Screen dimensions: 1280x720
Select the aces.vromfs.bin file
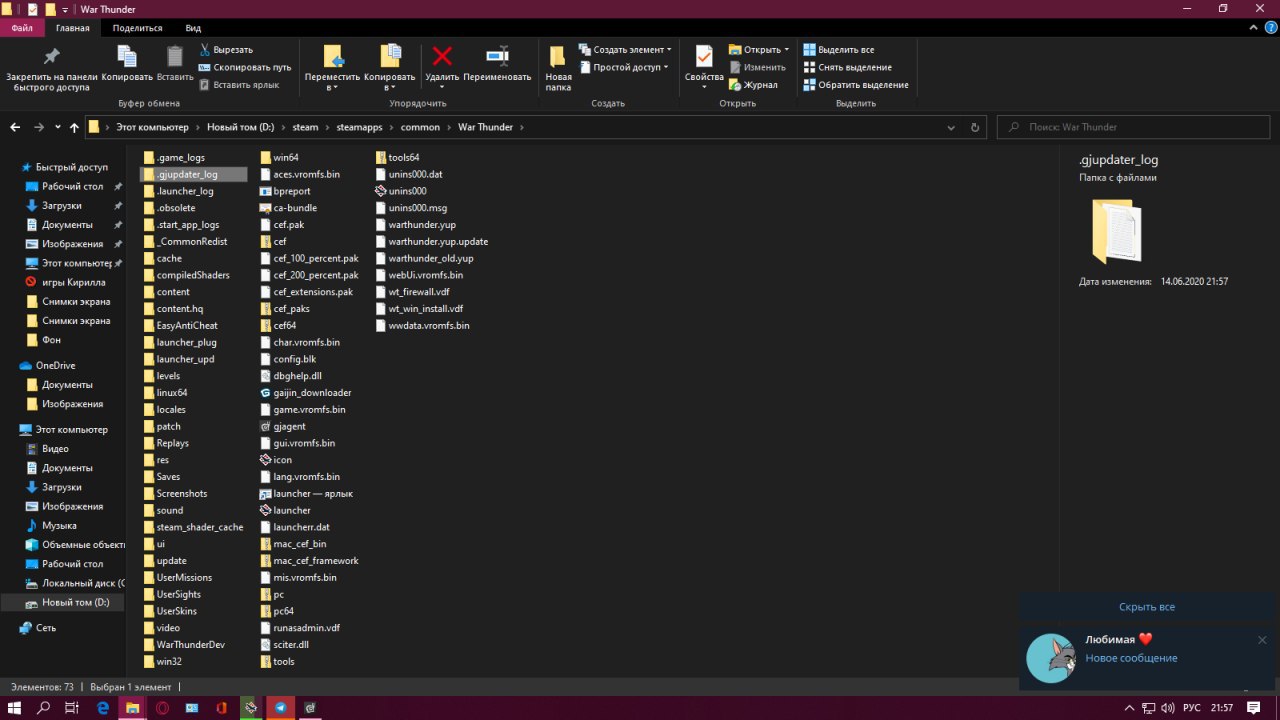pyautogui.click(x=306, y=174)
